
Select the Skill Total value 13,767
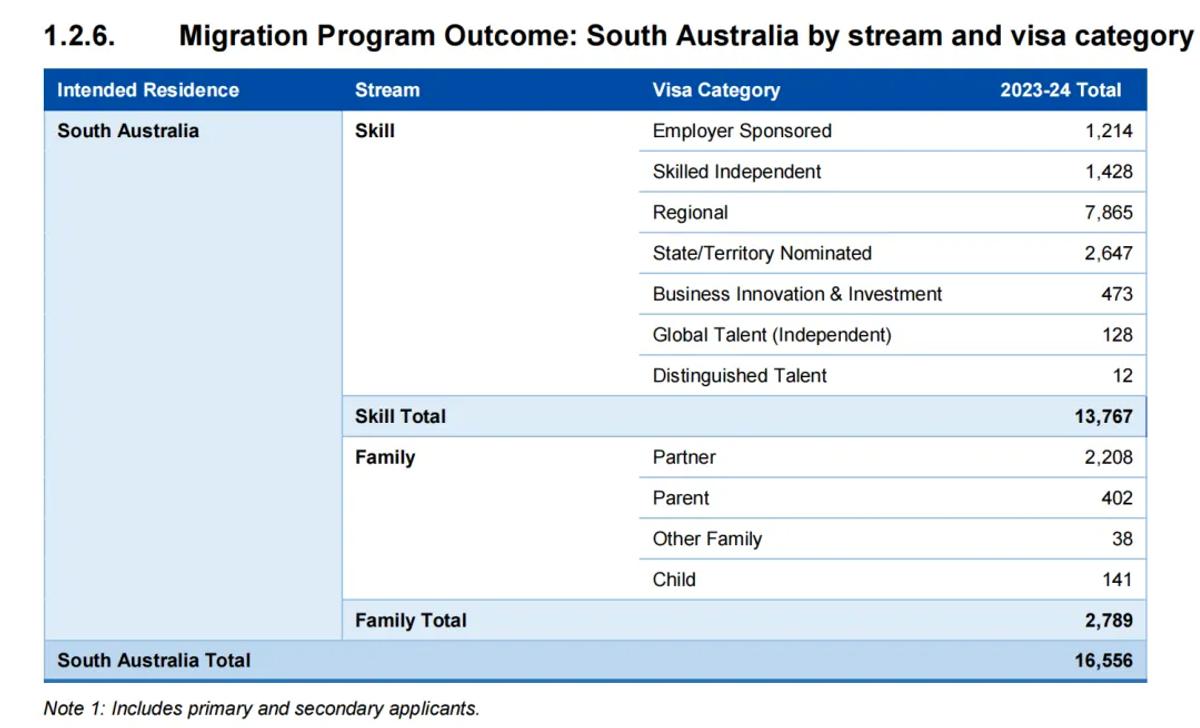1104,416
